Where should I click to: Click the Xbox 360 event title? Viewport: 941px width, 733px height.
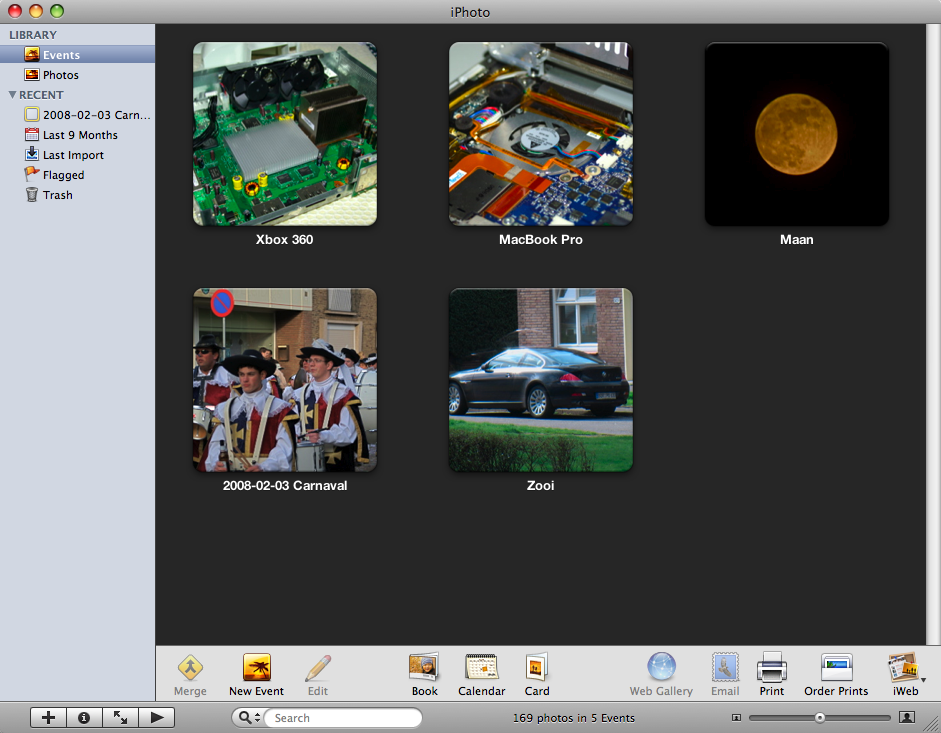[284, 240]
